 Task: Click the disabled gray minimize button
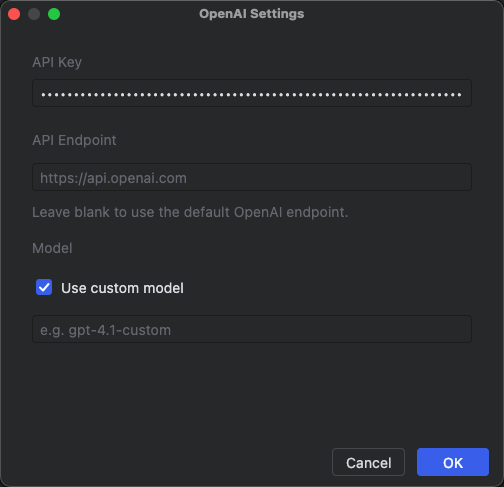point(34,14)
